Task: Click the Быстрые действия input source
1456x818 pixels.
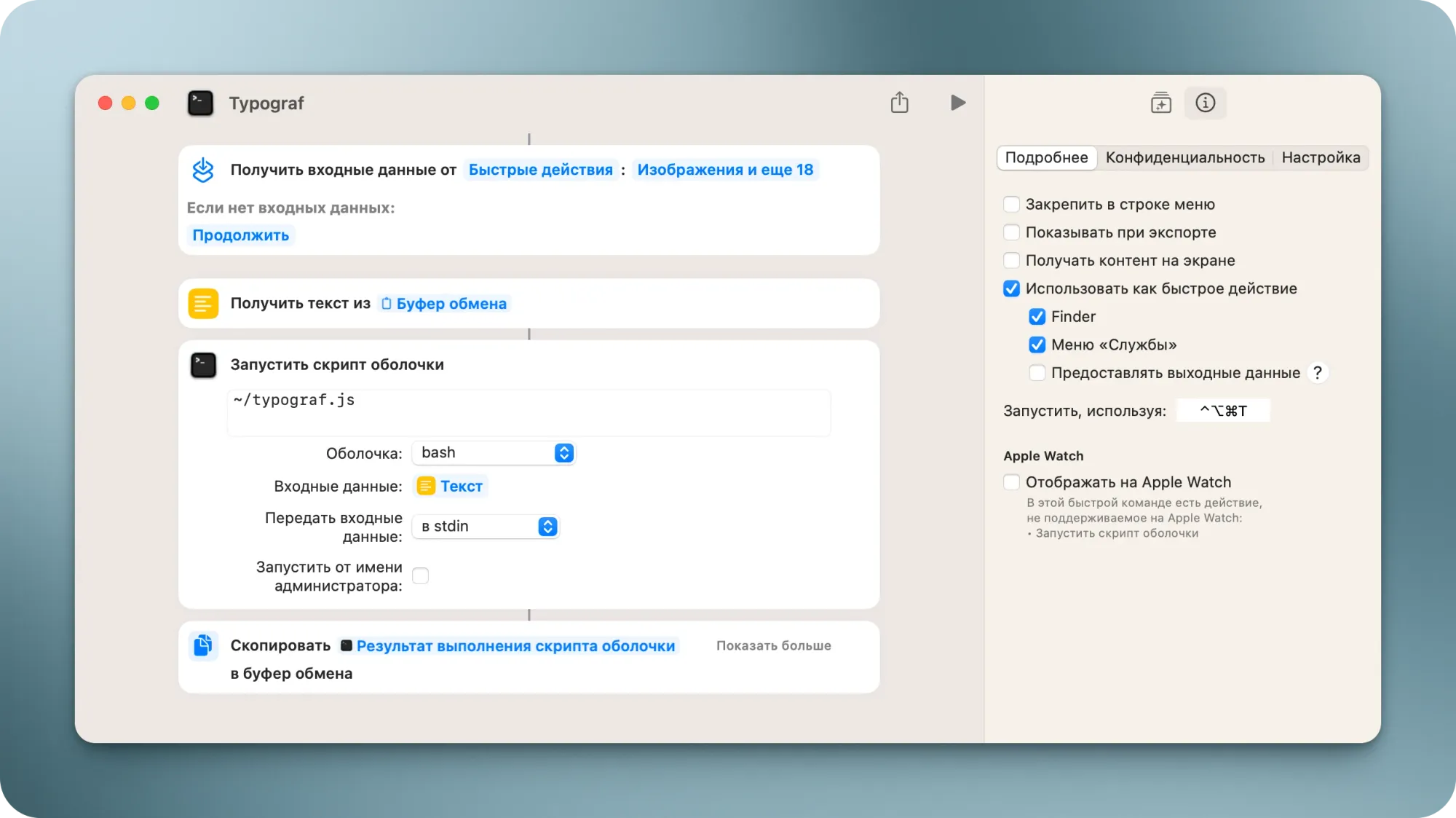Action: point(541,170)
